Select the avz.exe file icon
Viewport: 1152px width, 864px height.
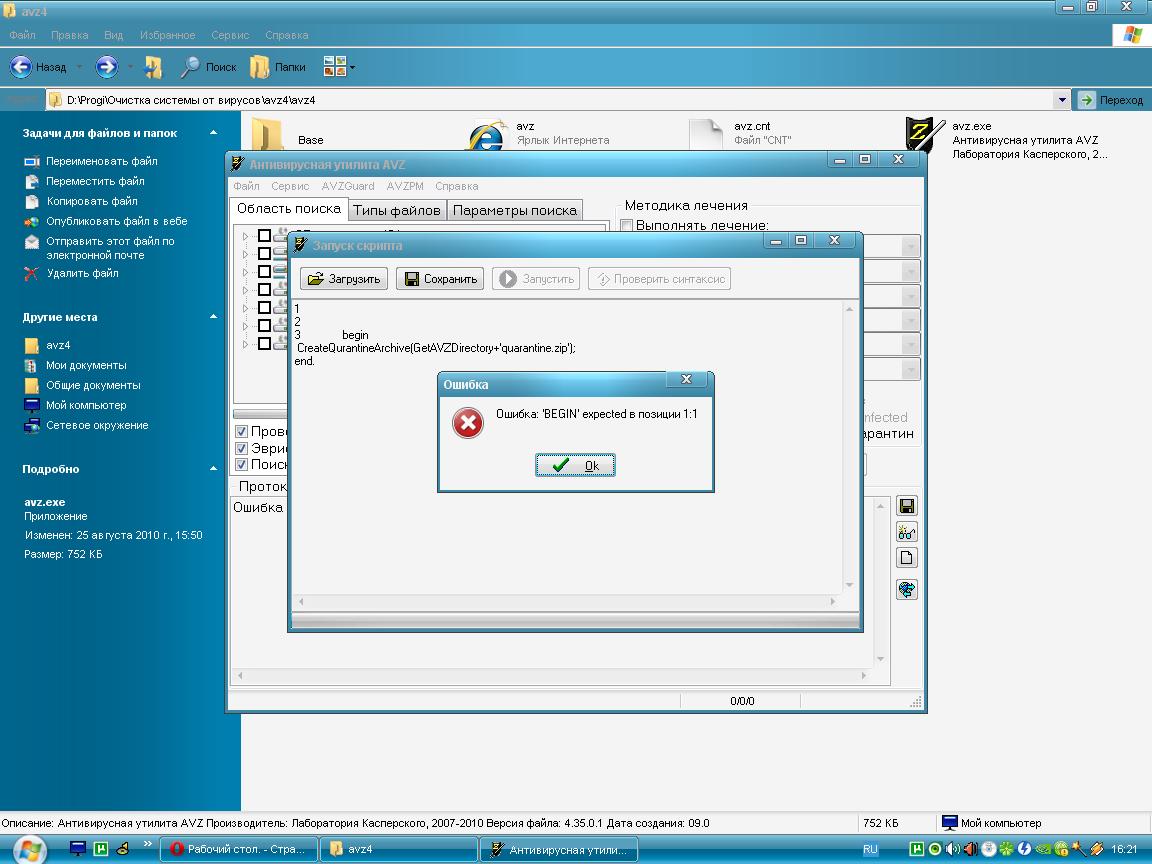pos(924,134)
